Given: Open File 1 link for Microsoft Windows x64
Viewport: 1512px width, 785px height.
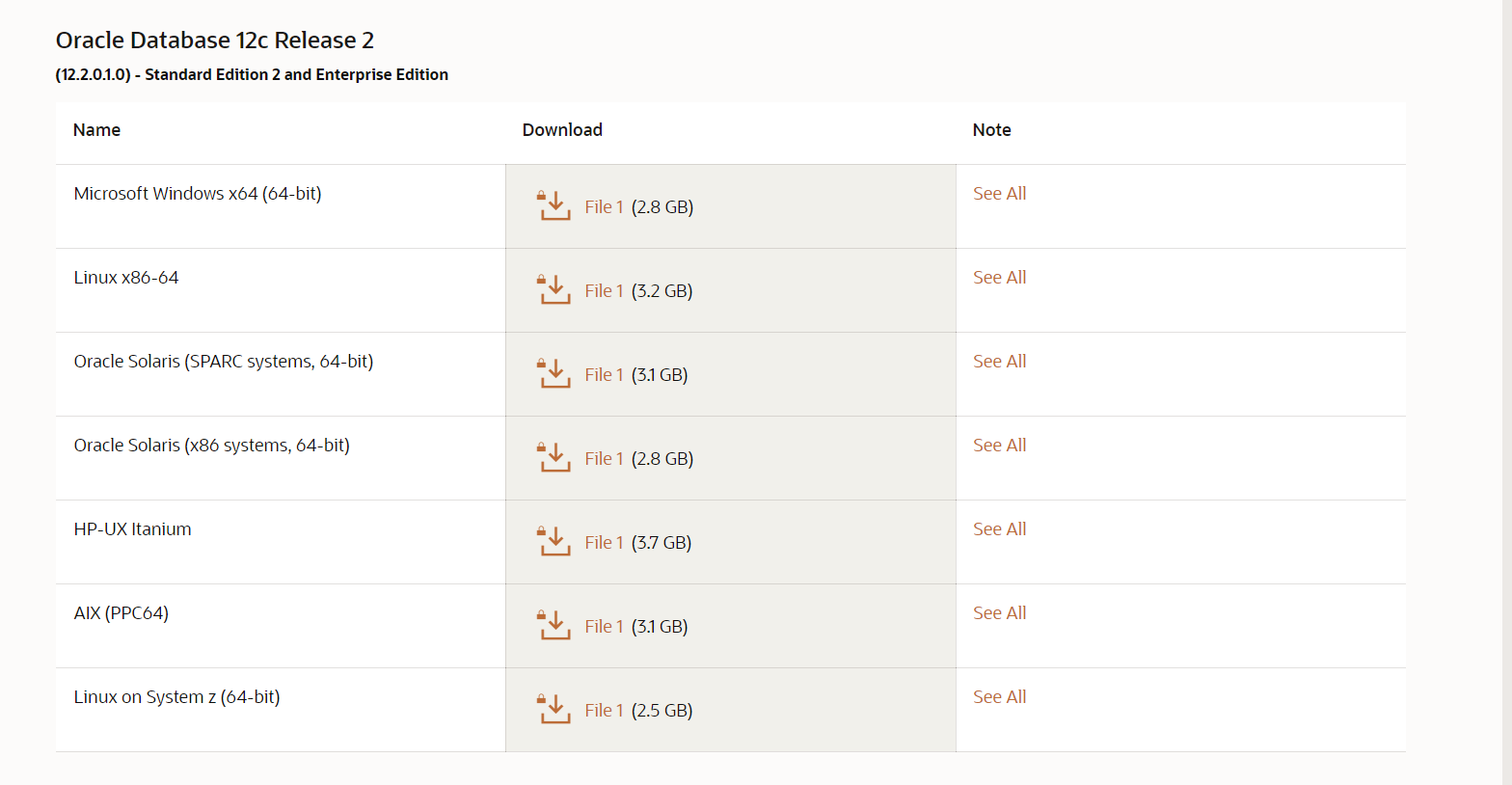Looking at the screenshot, I should pos(604,207).
